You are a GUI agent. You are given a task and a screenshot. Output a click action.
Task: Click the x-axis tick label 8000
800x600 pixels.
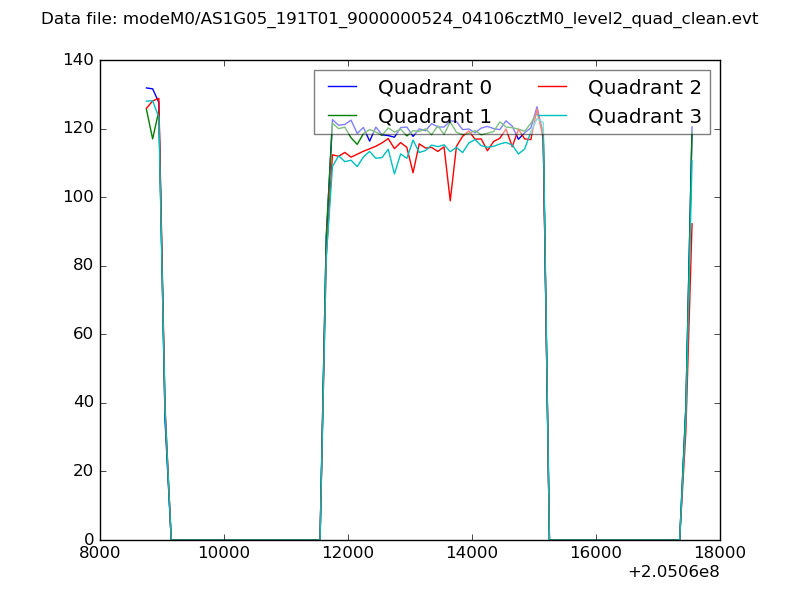click(100, 554)
